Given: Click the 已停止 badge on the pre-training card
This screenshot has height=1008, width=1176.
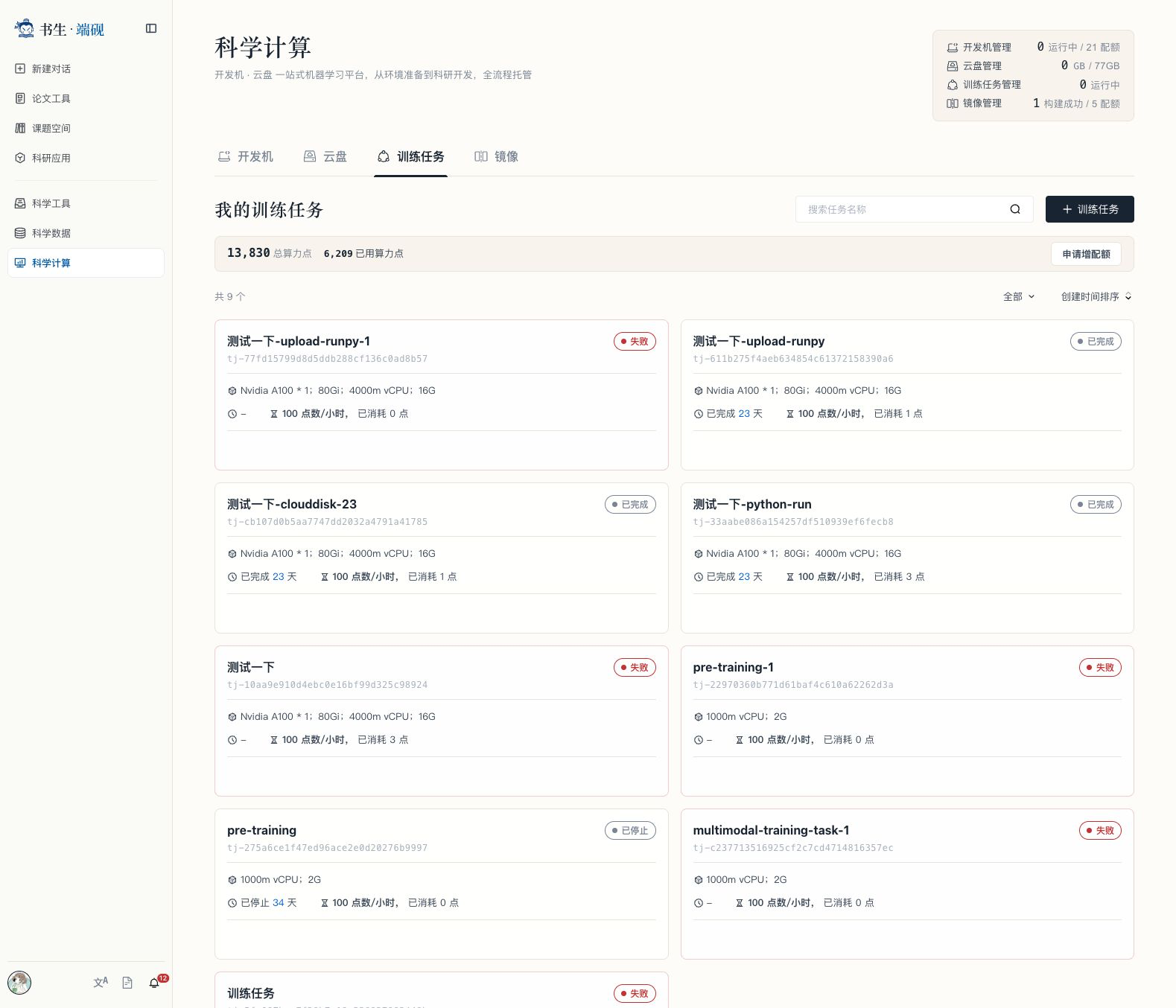Looking at the screenshot, I should point(630,831).
